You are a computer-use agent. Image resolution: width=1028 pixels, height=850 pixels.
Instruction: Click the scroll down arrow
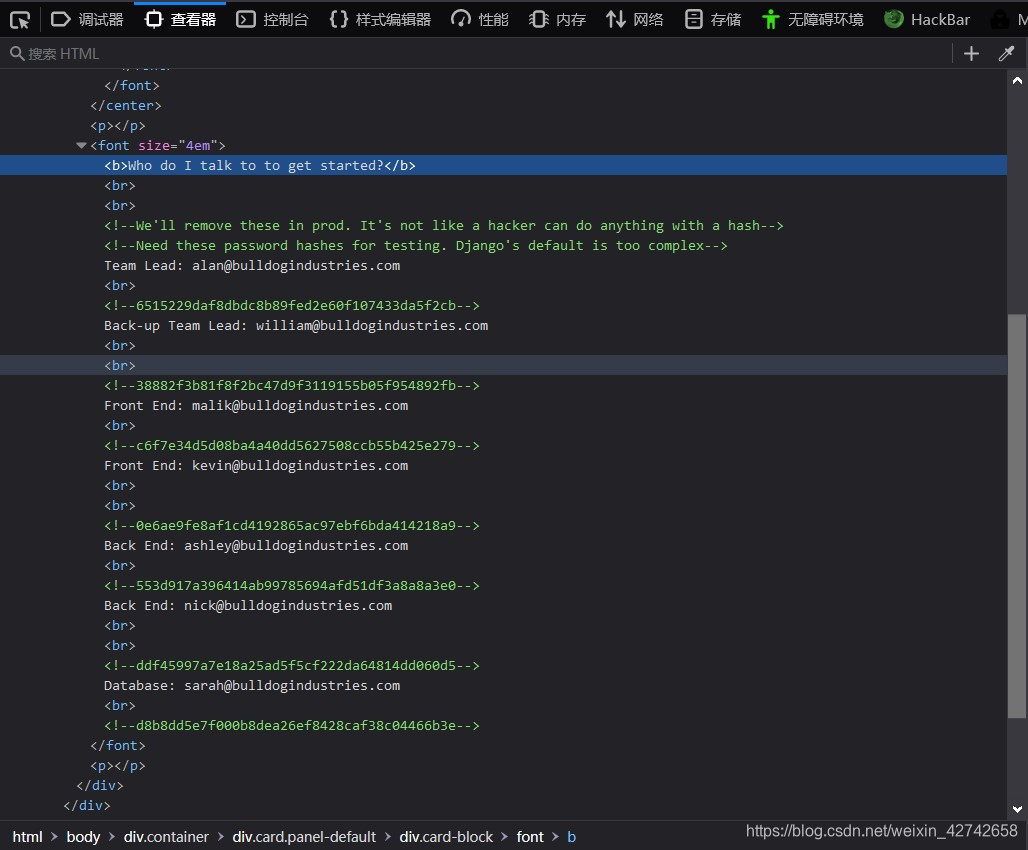coord(1018,809)
